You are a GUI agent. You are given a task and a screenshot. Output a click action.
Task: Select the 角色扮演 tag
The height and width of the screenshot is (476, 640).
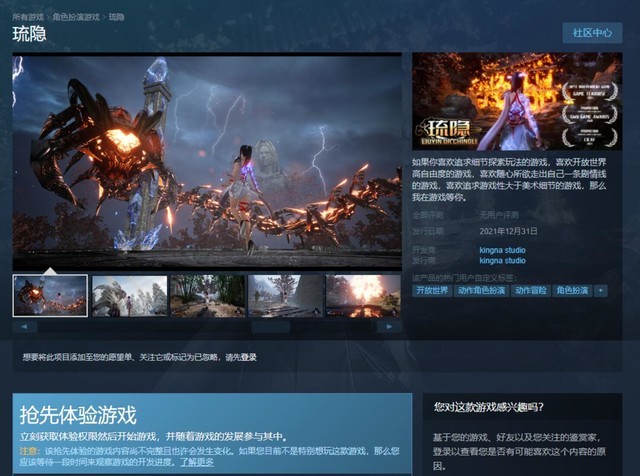572,290
